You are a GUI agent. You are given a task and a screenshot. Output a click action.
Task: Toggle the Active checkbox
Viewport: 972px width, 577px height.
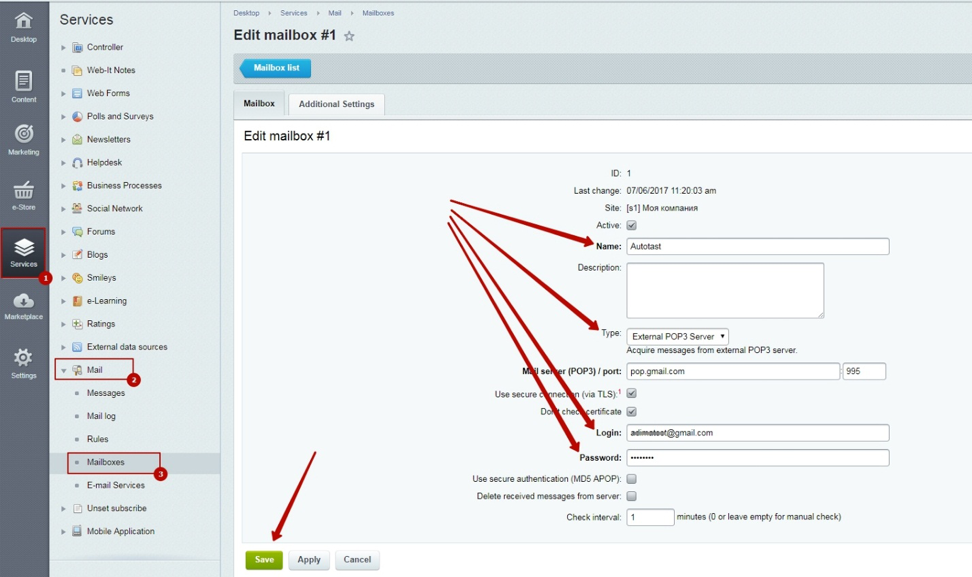[631, 225]
